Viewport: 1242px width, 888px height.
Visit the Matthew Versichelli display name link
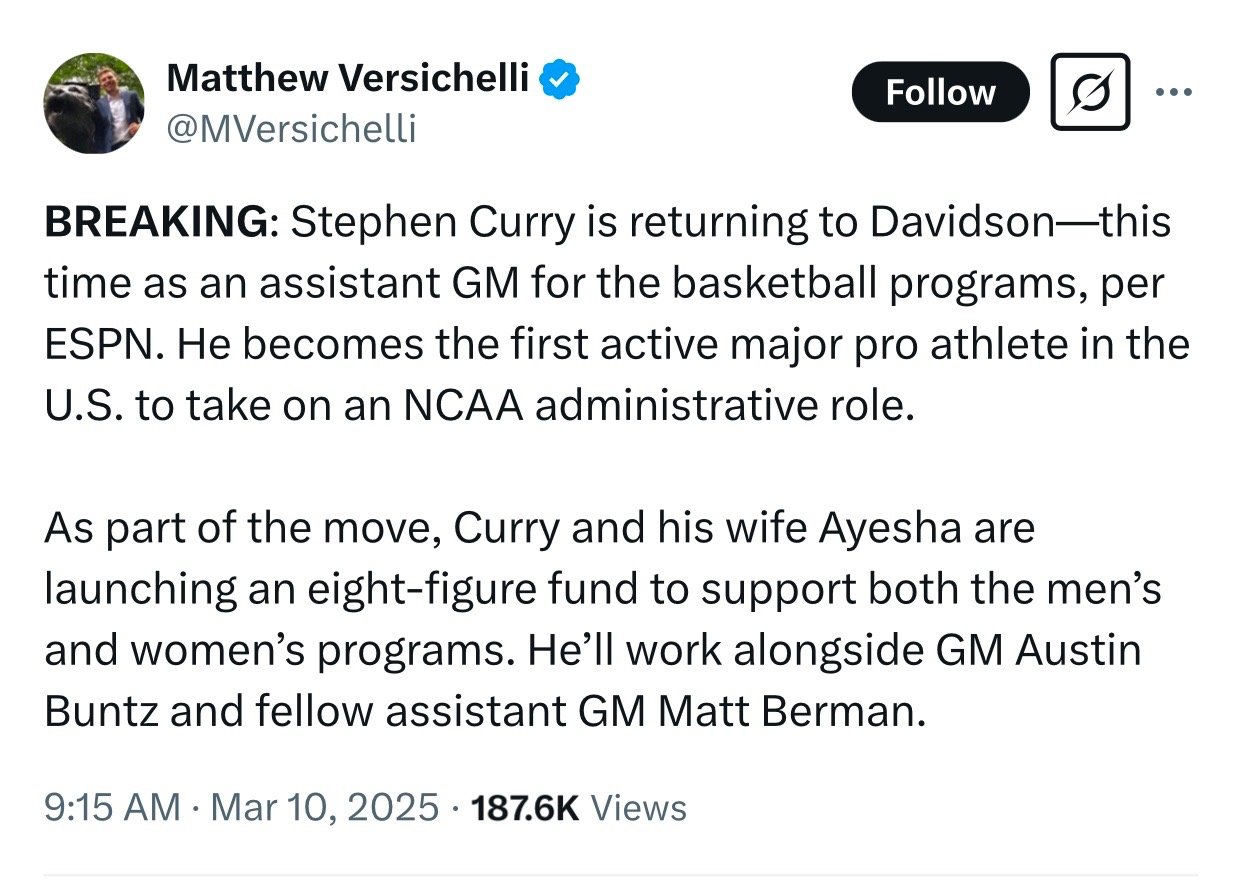tap(347, 77)
